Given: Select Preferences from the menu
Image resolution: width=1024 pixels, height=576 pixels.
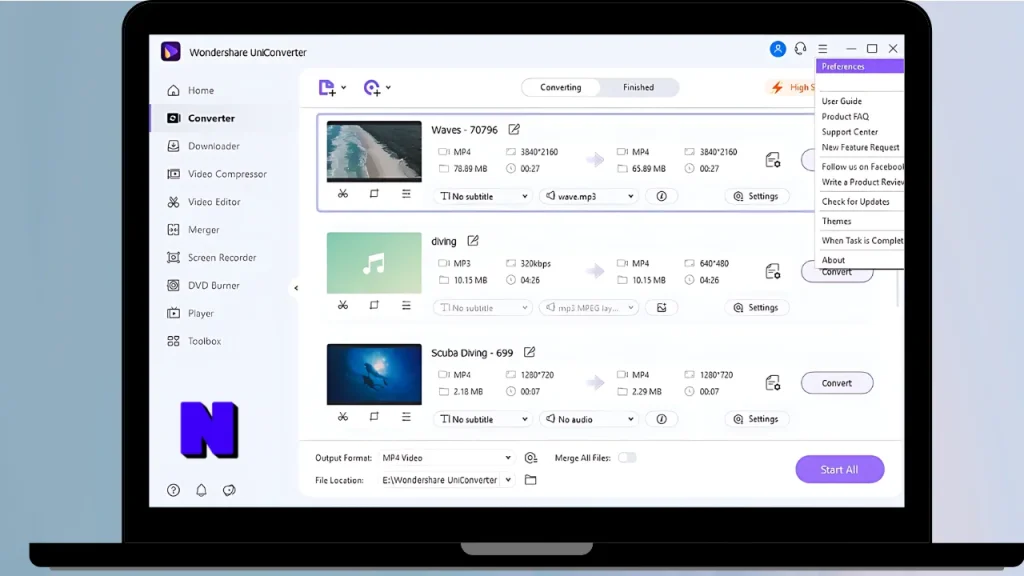Looking at the screenshot, I should (x=860, y=67).
